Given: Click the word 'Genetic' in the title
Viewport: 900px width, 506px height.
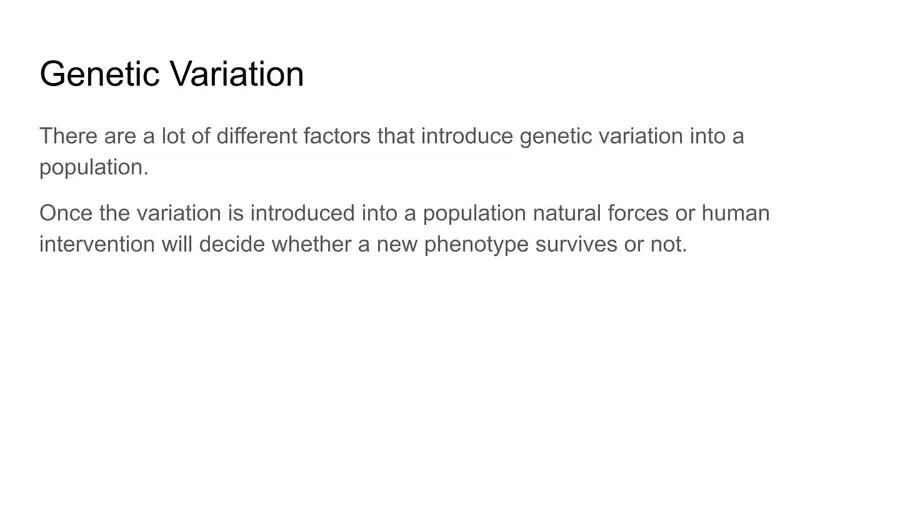Looking at the screenshot, I should pos(99,74).
